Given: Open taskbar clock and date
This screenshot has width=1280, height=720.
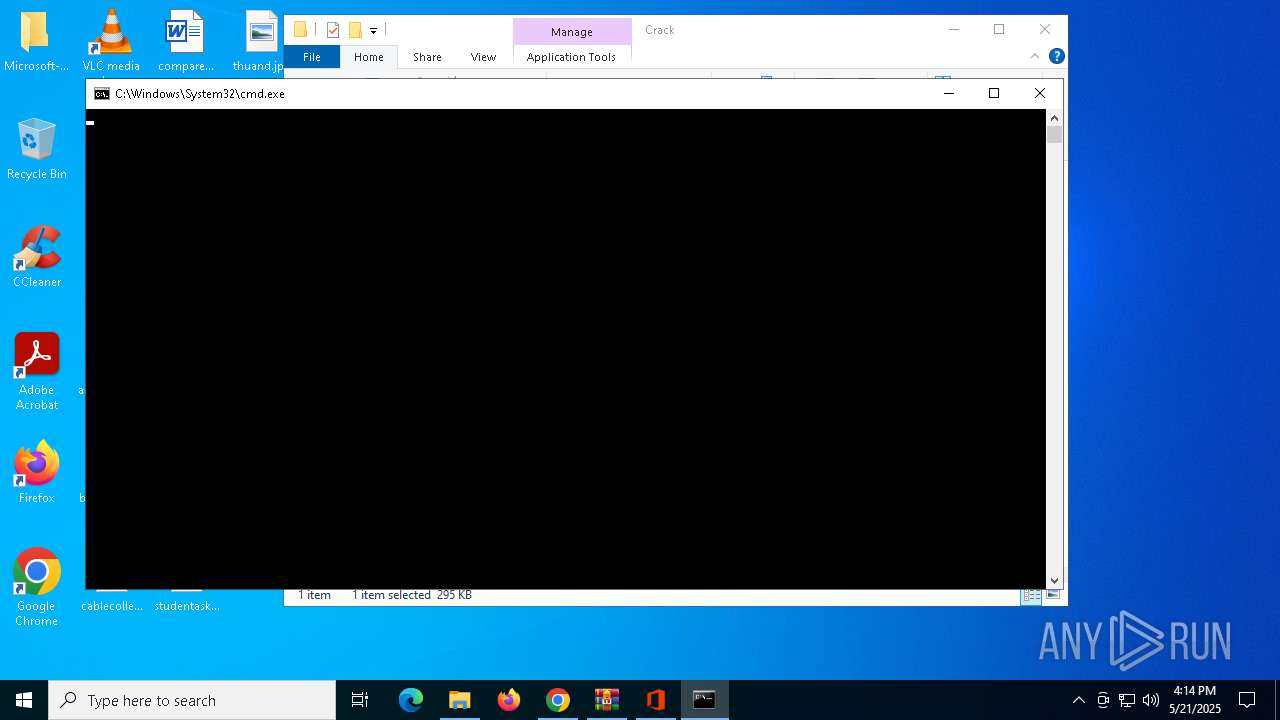Looking at the screenshot, I should click(x=1195, y=700).
